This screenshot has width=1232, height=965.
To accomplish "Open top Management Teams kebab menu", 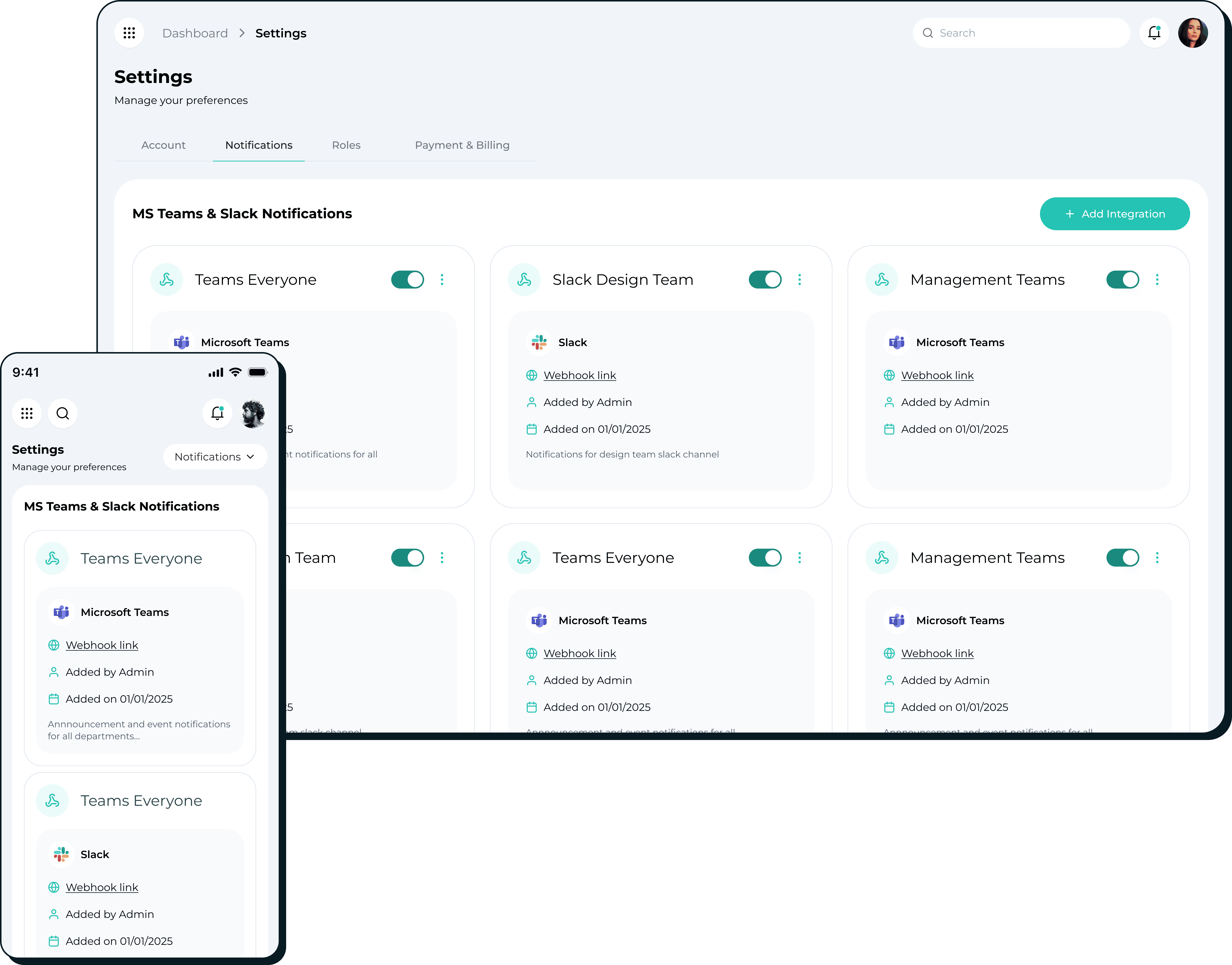I will 1156,280.
